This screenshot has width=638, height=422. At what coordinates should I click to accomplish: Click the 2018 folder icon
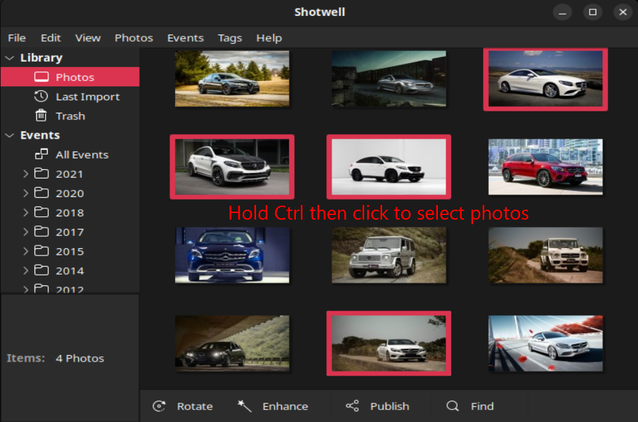[x=41, y=212]
